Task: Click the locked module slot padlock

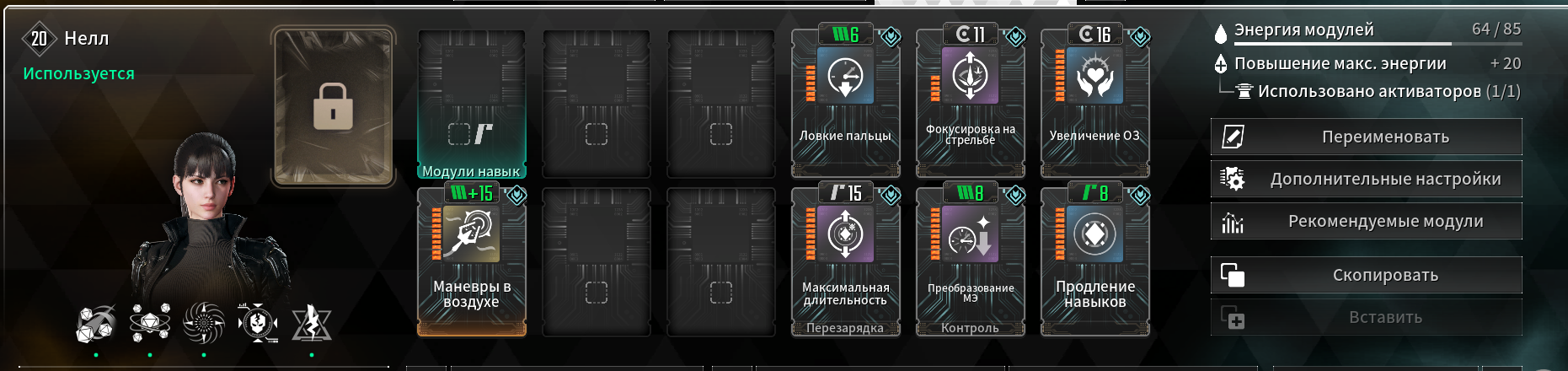Action: 333,106
